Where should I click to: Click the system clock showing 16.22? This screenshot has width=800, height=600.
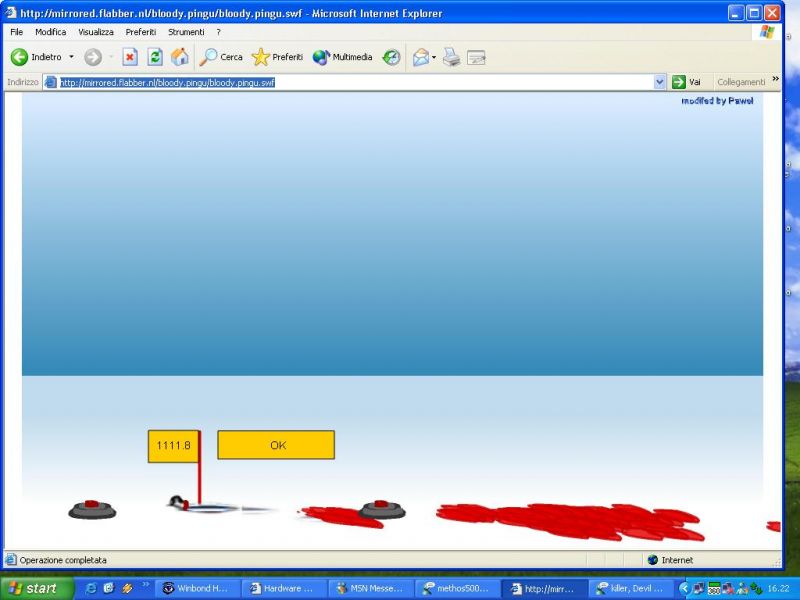[778, 588]
